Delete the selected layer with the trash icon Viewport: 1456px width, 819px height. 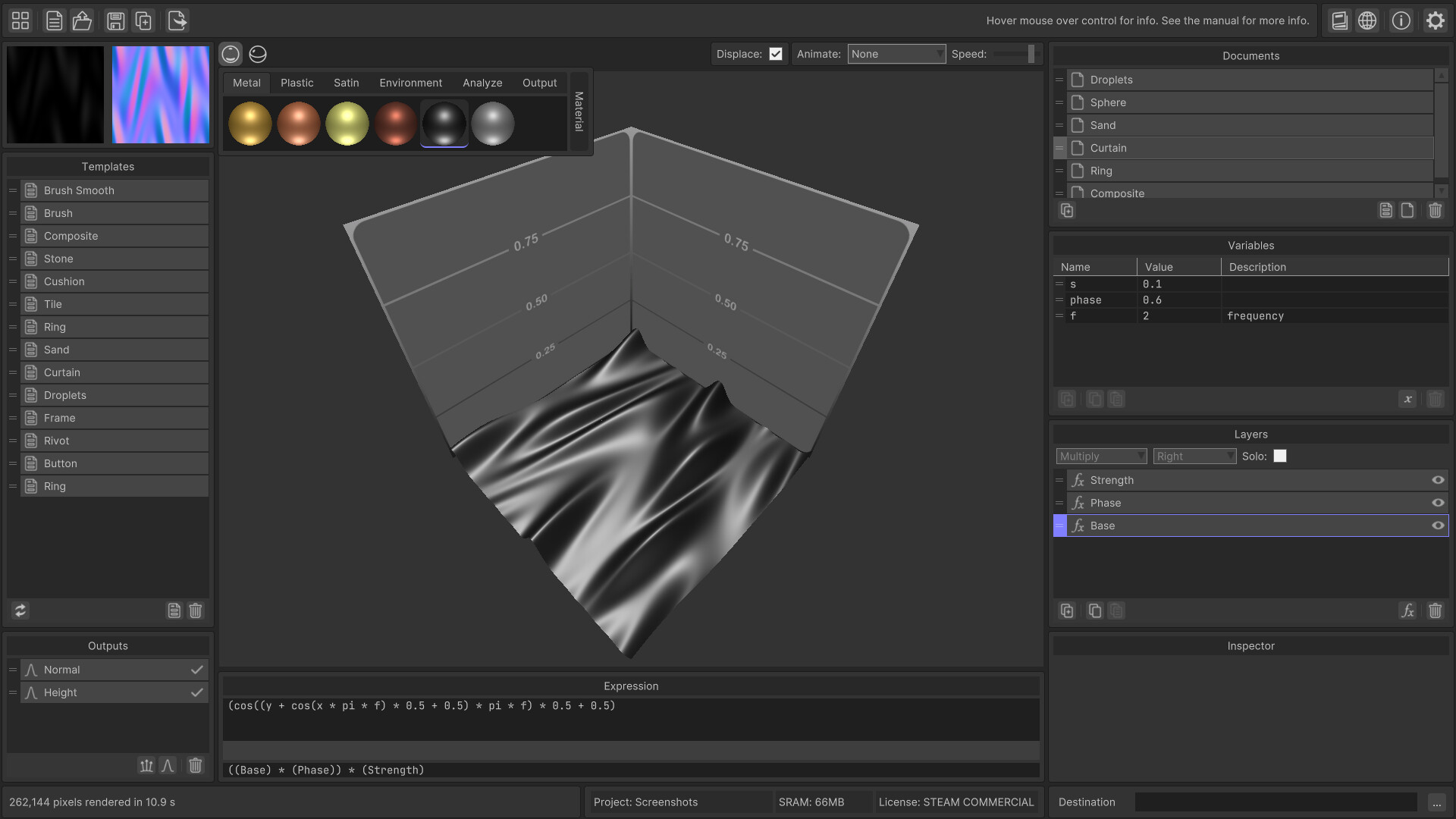click(1436, 610)
